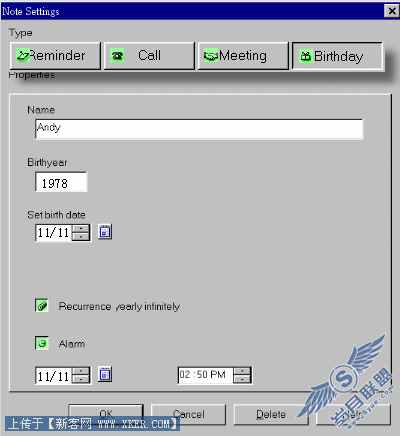Decrease birth date with down spinner
This screenshot has width=400, height=436.
[x=81, y=237]
